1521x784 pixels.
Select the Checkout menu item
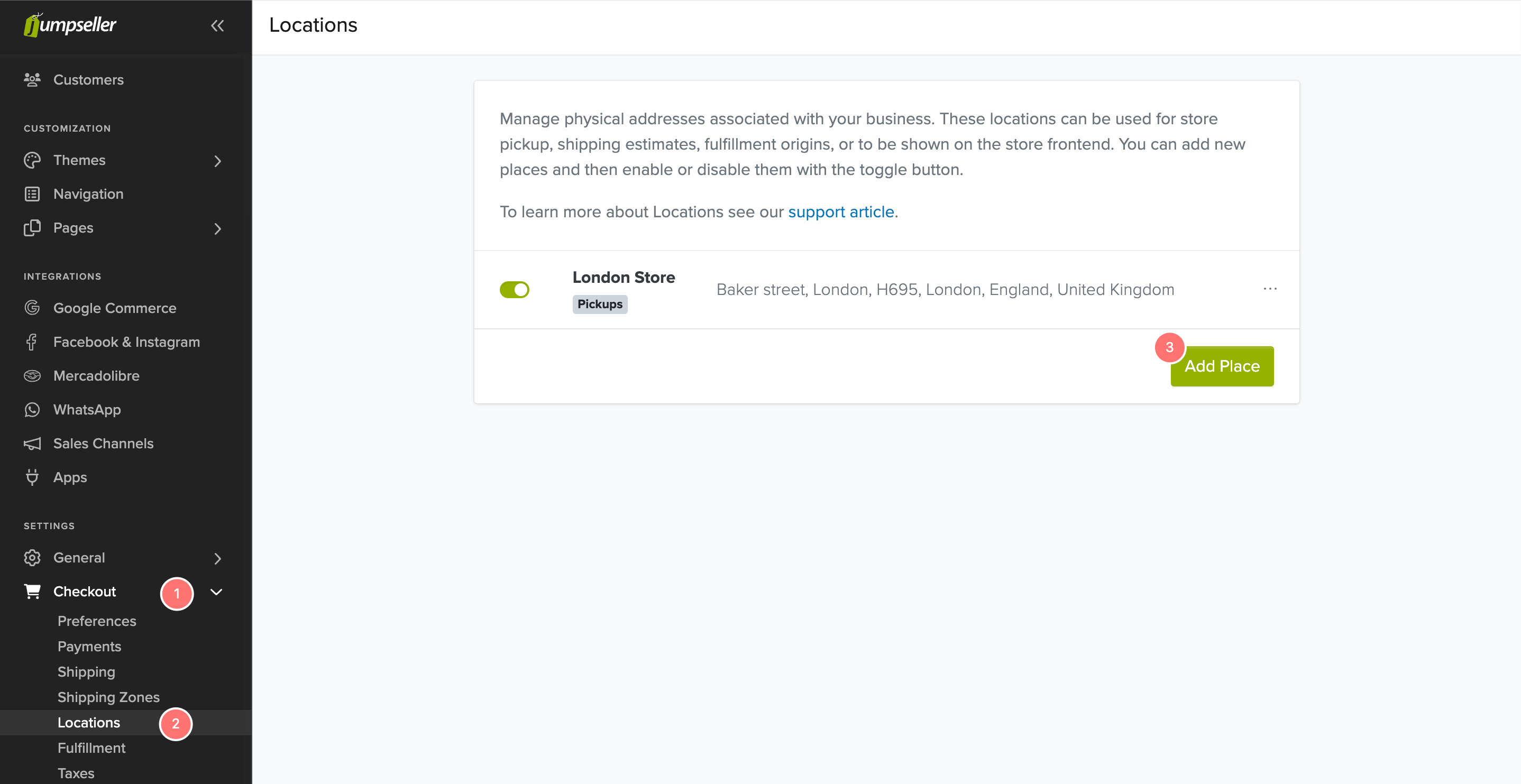click(x=85, y=592)
